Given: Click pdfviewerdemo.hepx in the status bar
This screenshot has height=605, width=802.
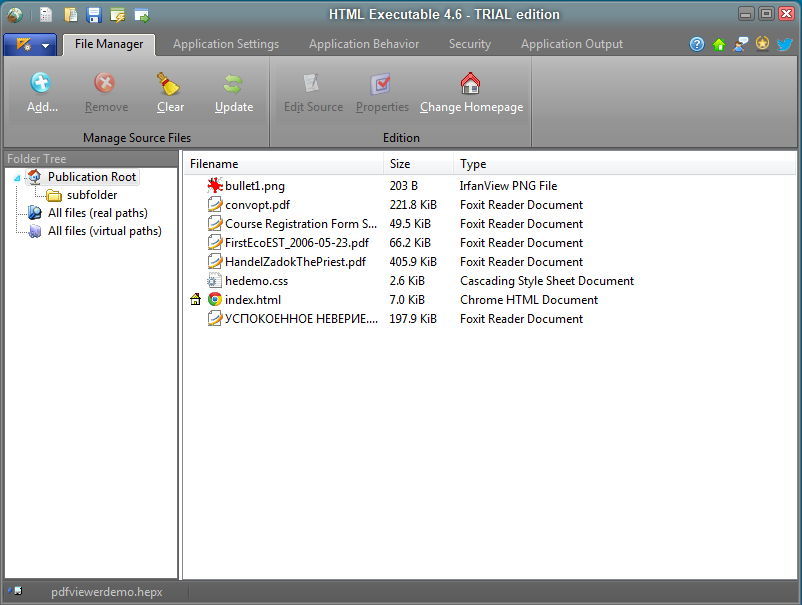Looking at the screenshot, I should click(x=106, y=592).
